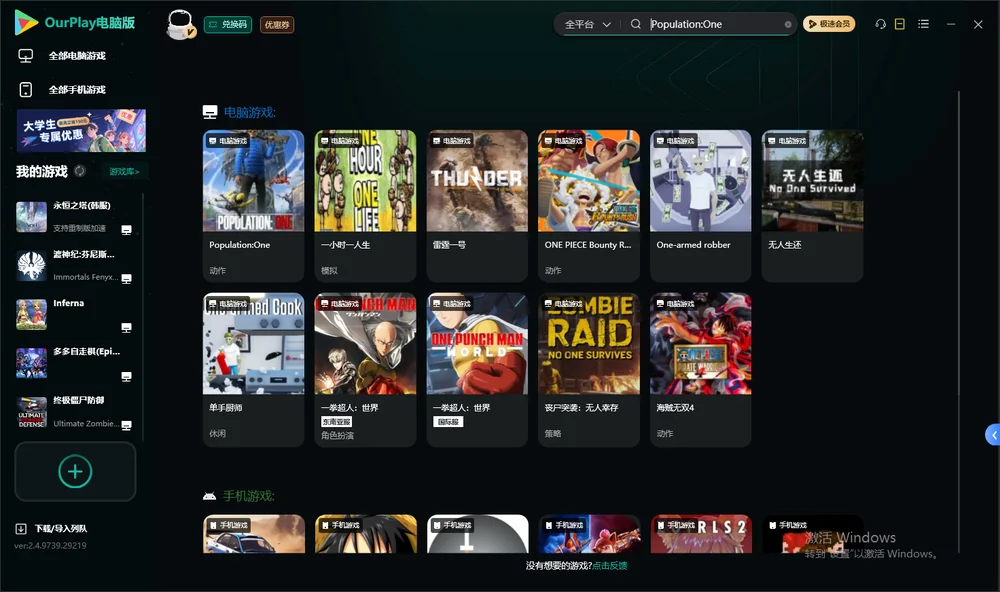Click the yellow square icon in title bar
This screenshot has height=592, width=1000.
point(900,24)
